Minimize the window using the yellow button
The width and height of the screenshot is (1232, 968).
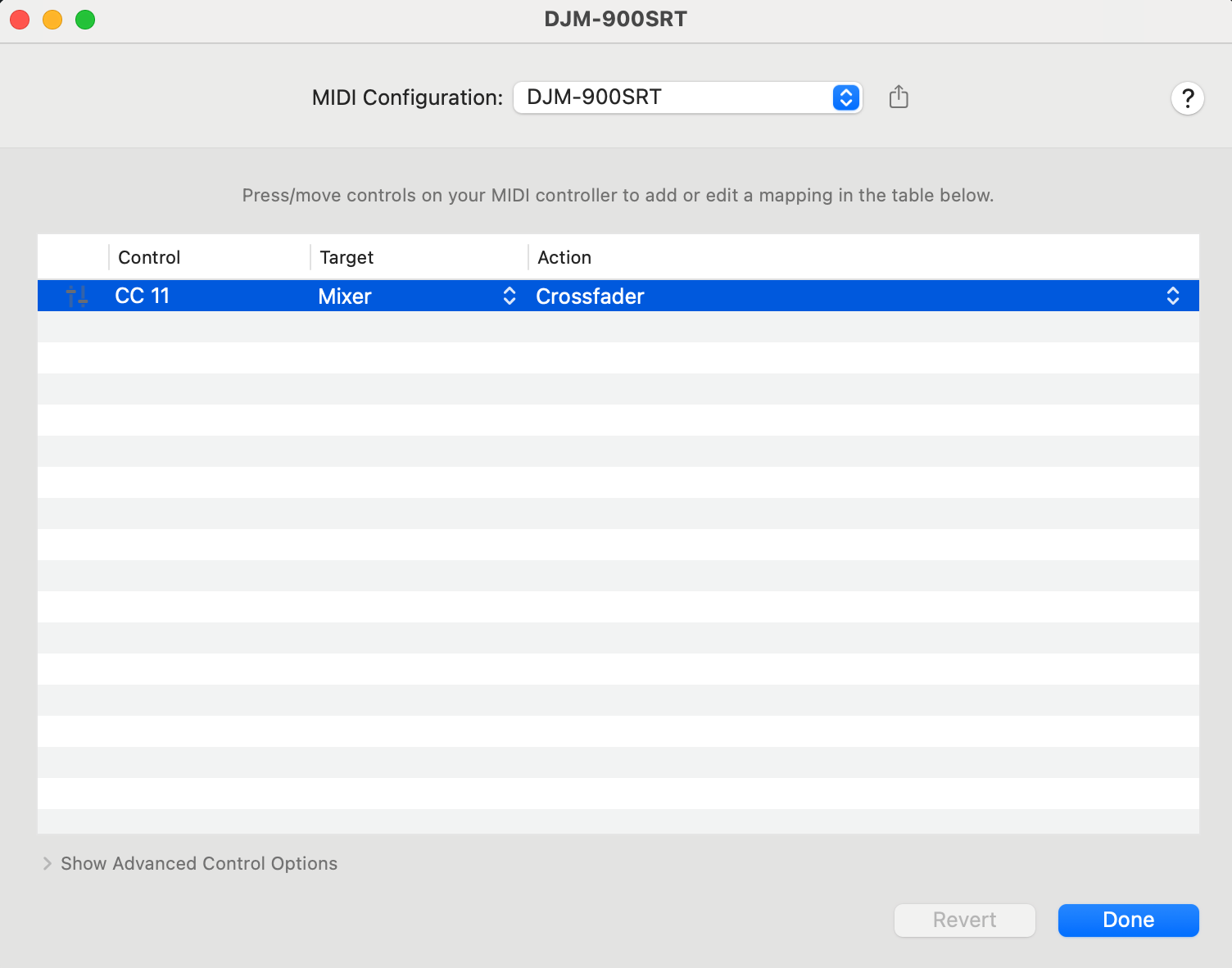click(x=52, y=20)
